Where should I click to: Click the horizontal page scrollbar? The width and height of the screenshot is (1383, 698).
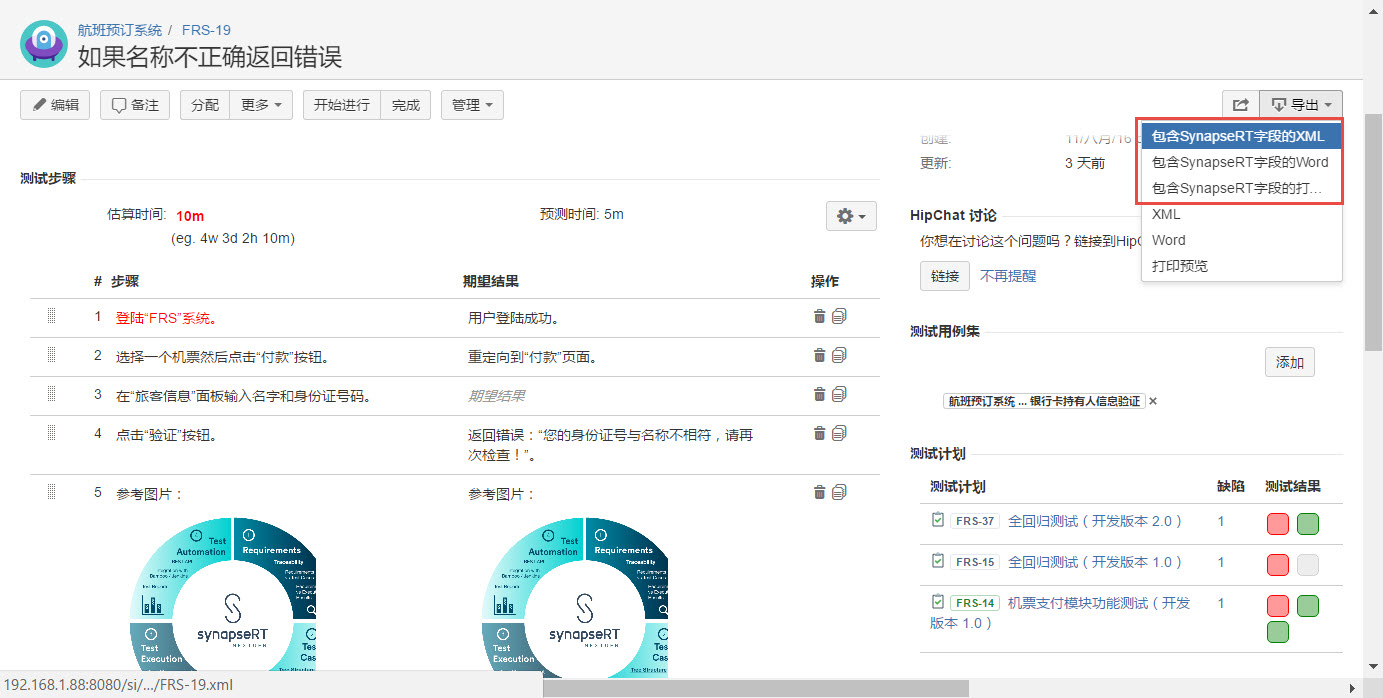coord(756,688)
